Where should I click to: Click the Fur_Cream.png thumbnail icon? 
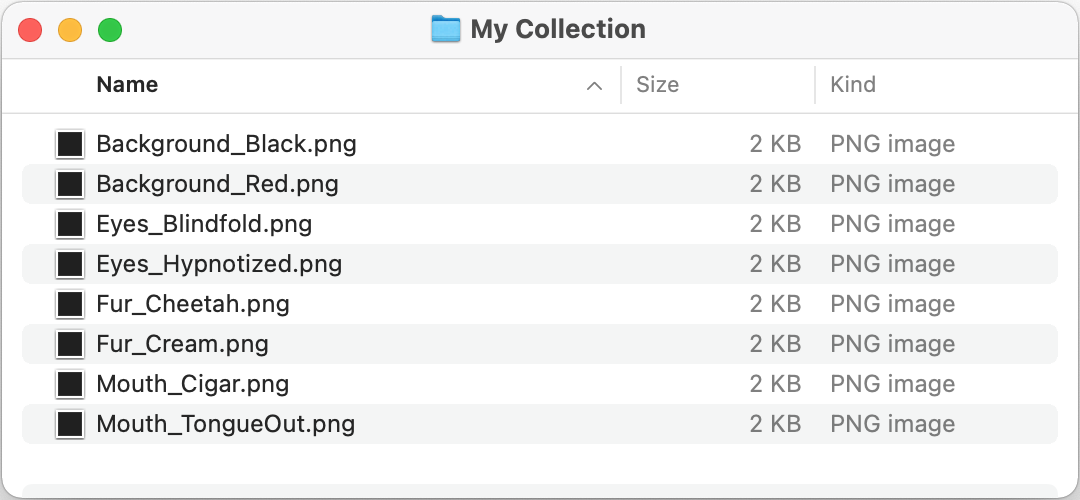click(x=70, y=344)
